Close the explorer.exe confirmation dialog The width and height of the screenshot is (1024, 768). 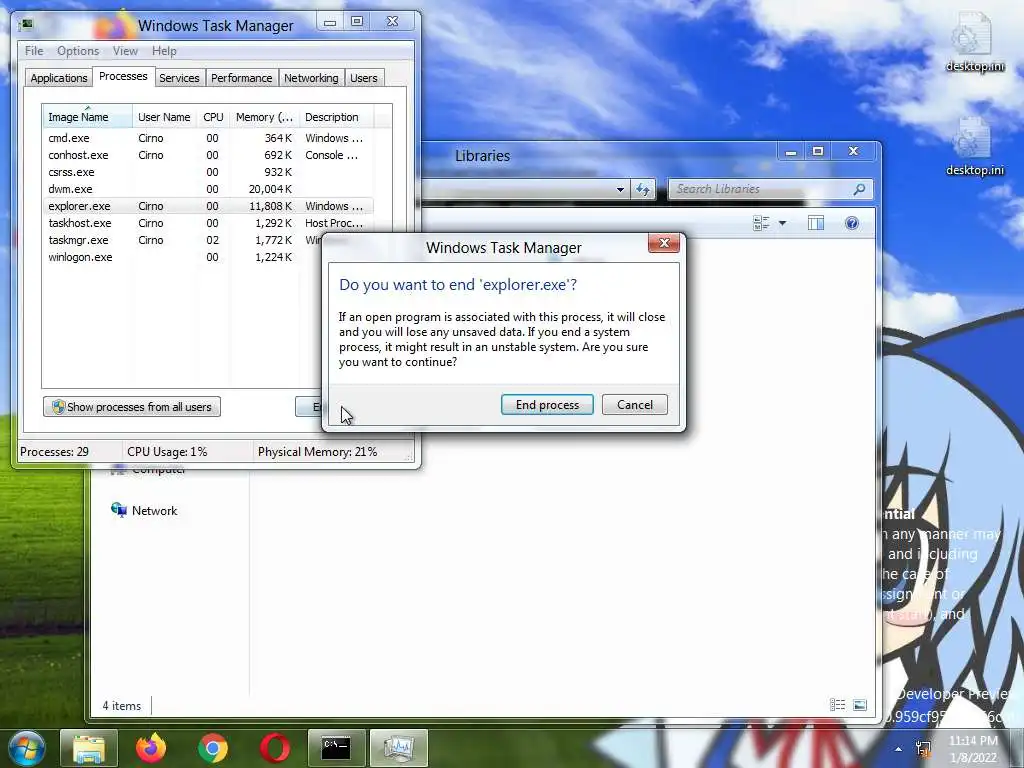coord(664,243)
